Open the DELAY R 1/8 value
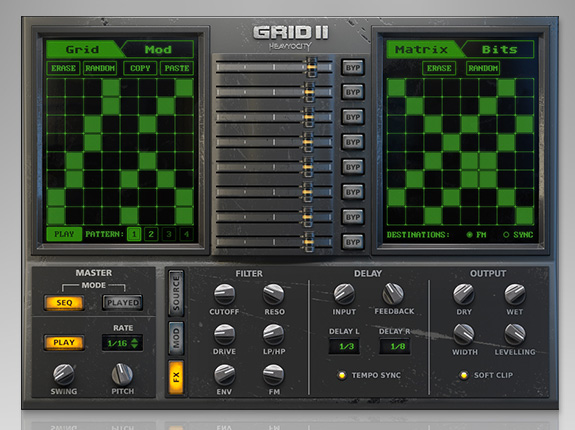 point(394,346)
